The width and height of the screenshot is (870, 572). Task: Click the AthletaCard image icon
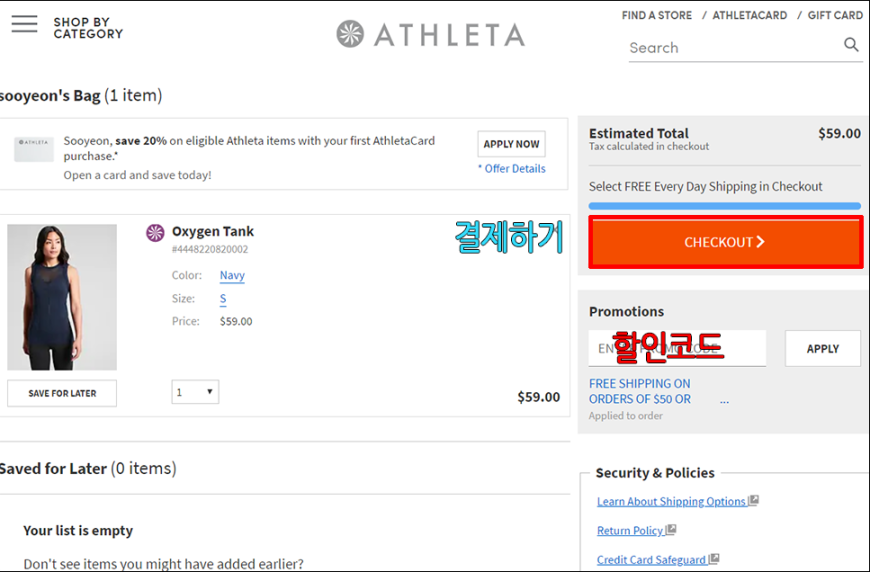coord(34,149)
